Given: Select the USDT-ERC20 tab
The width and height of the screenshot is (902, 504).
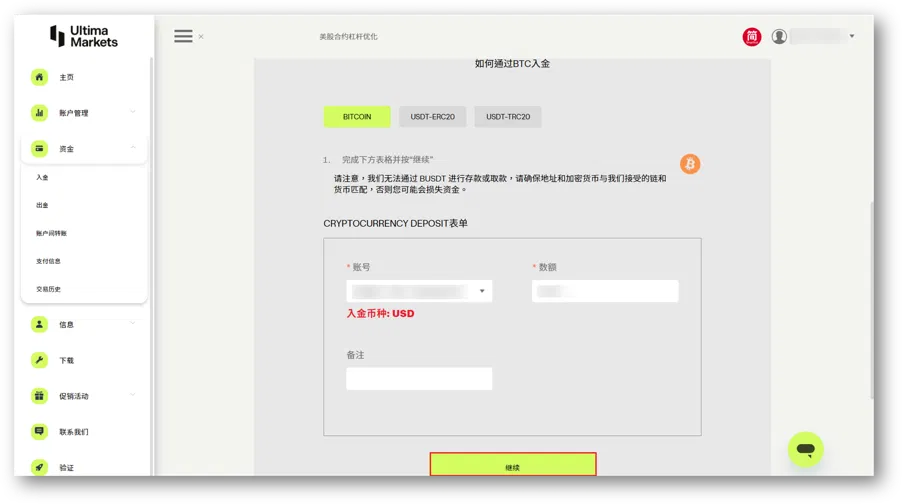Looking at the screenshot, I should point(433,117).
